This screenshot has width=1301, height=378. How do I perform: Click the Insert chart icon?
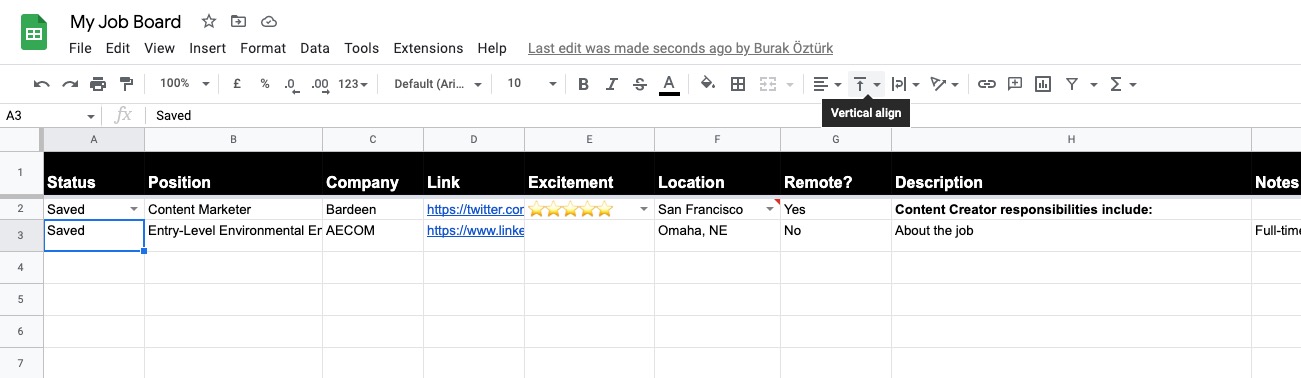point(1043,84)
